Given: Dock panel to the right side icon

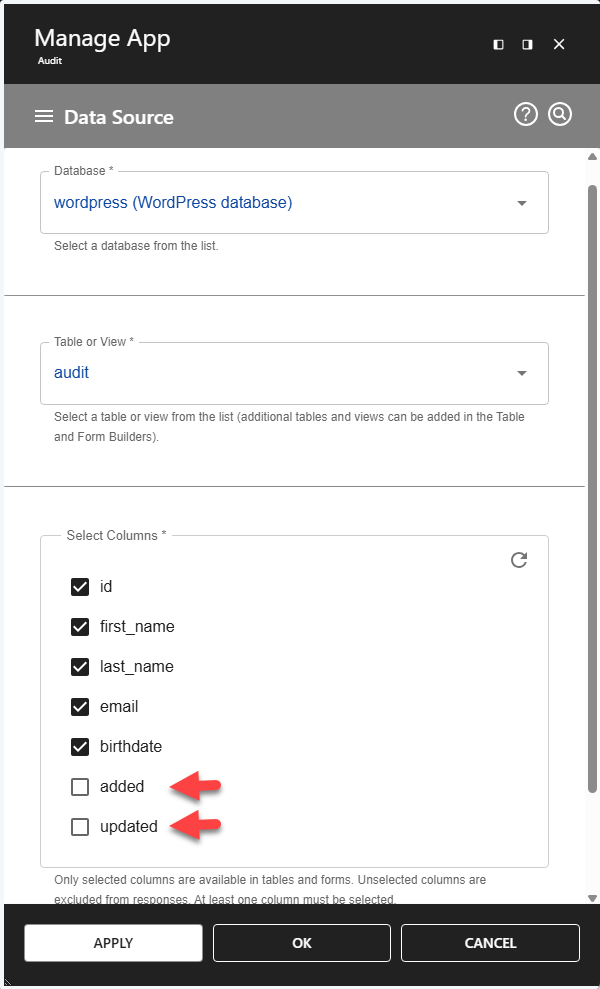Looking at the screenshot, I should pyautogui.click(x=527, y=44).
